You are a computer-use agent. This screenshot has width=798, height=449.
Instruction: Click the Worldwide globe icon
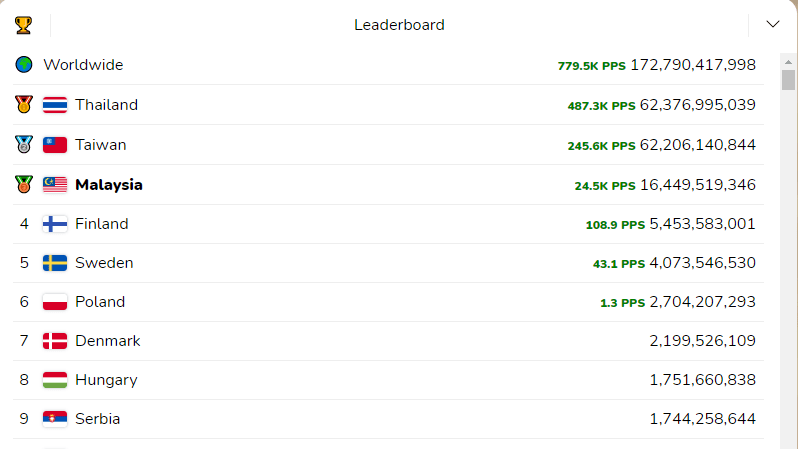[x=24, y=65]
